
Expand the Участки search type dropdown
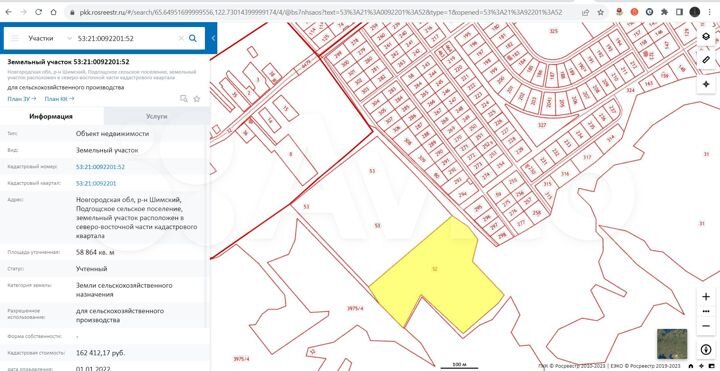(70, 39)
